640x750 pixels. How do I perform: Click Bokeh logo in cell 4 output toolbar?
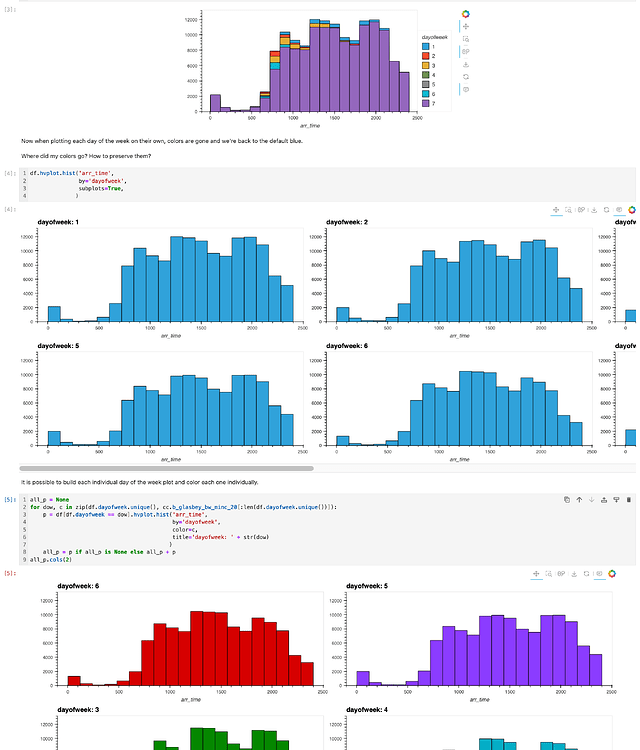tap(632, 210)
